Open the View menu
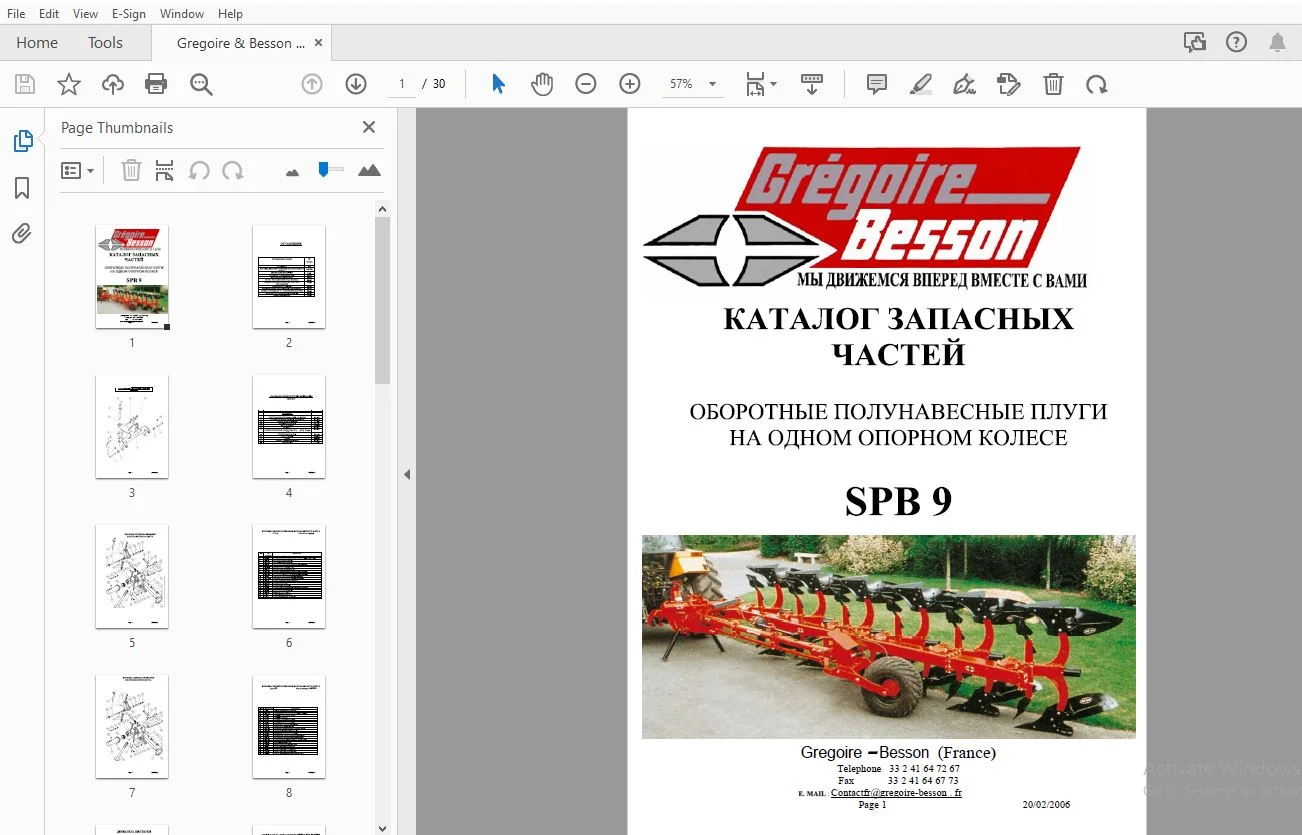Viewport: 1302px width, 835px height. tap(86, 14)
